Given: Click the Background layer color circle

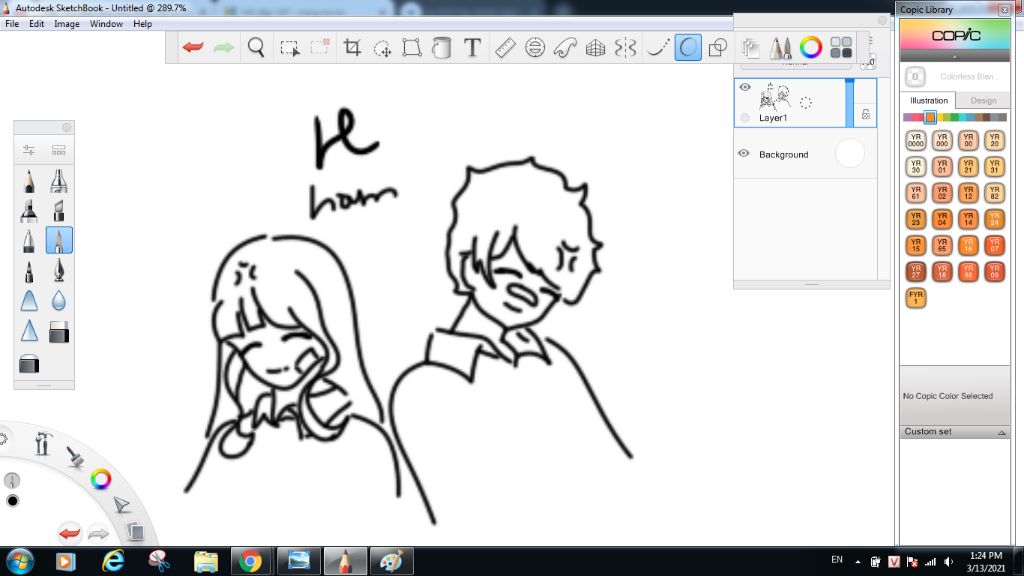Looking at the screenshot, I should 849,154.
